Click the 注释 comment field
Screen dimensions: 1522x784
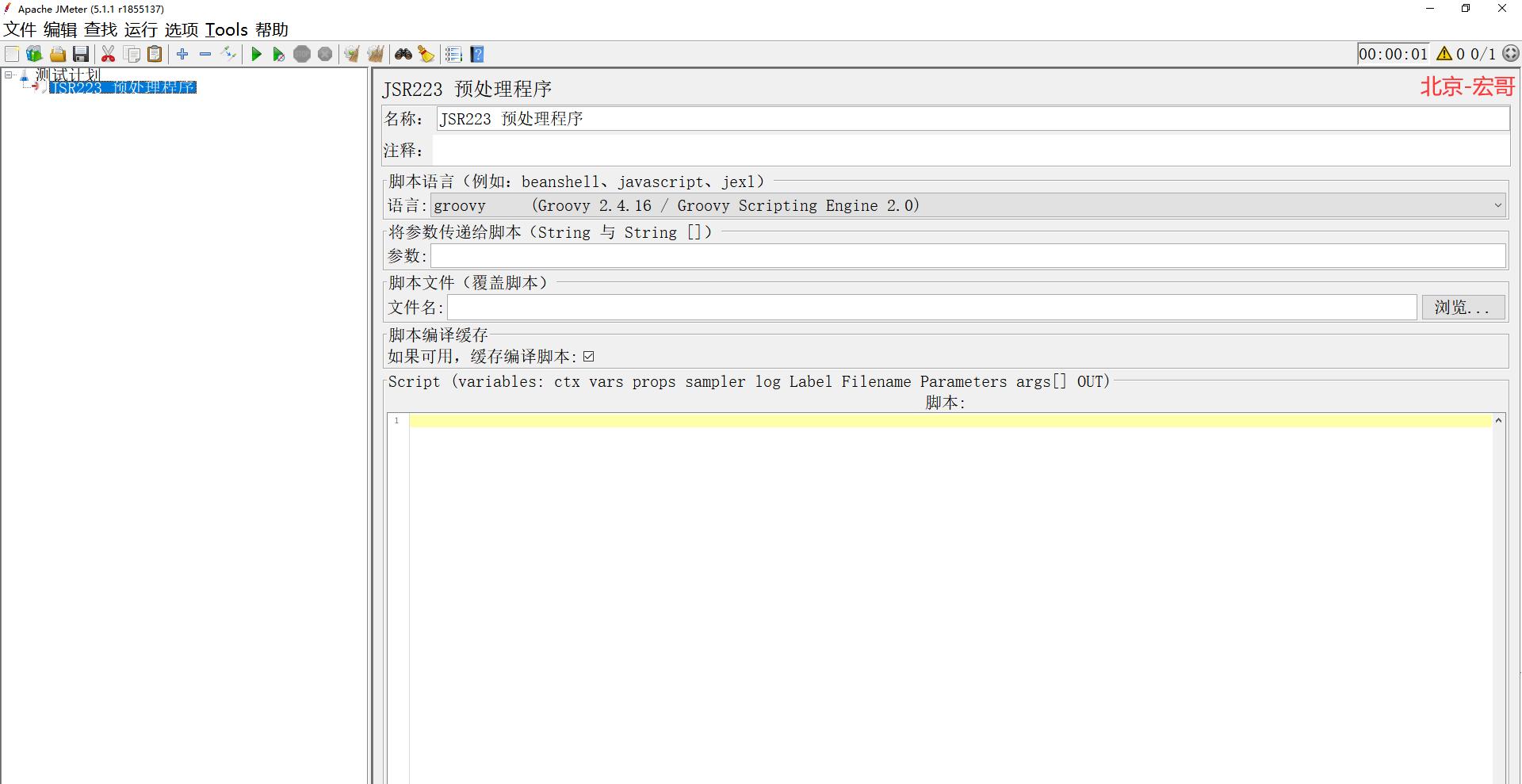point(970,151)
